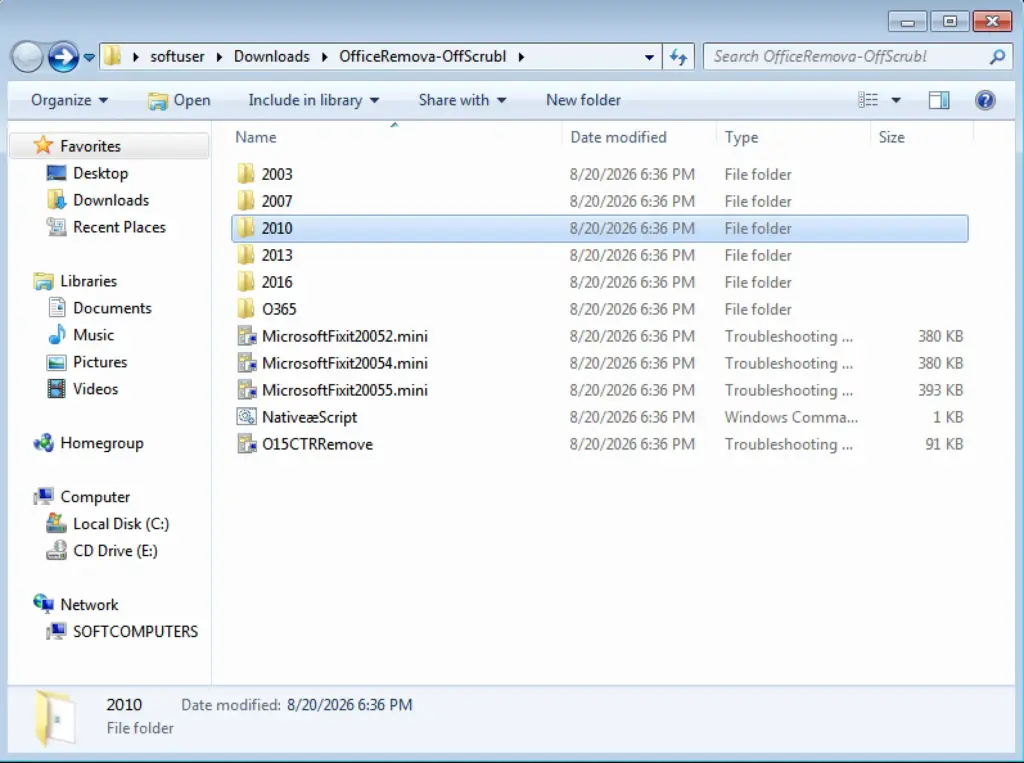Select the O365 folder icon

click(246, 308)
